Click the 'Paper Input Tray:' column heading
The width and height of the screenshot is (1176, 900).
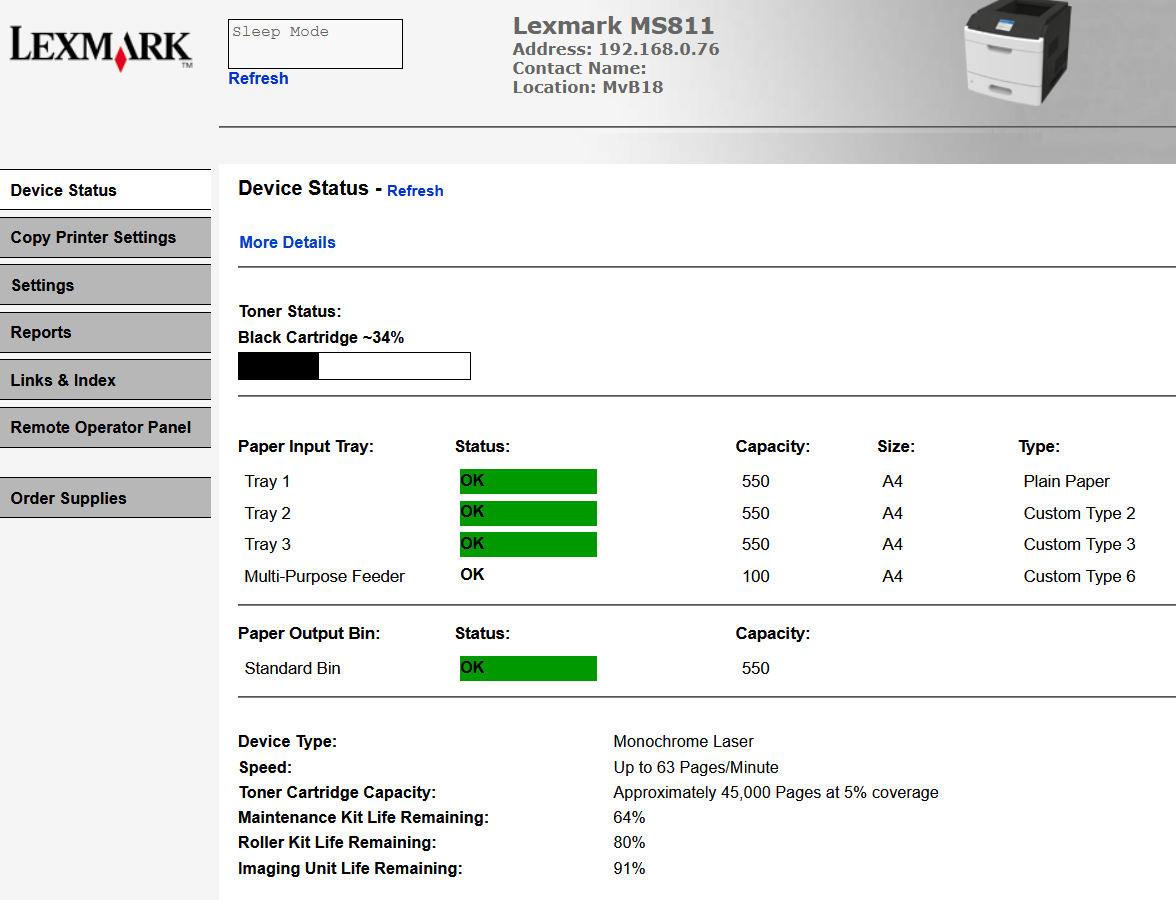(306, 446)
